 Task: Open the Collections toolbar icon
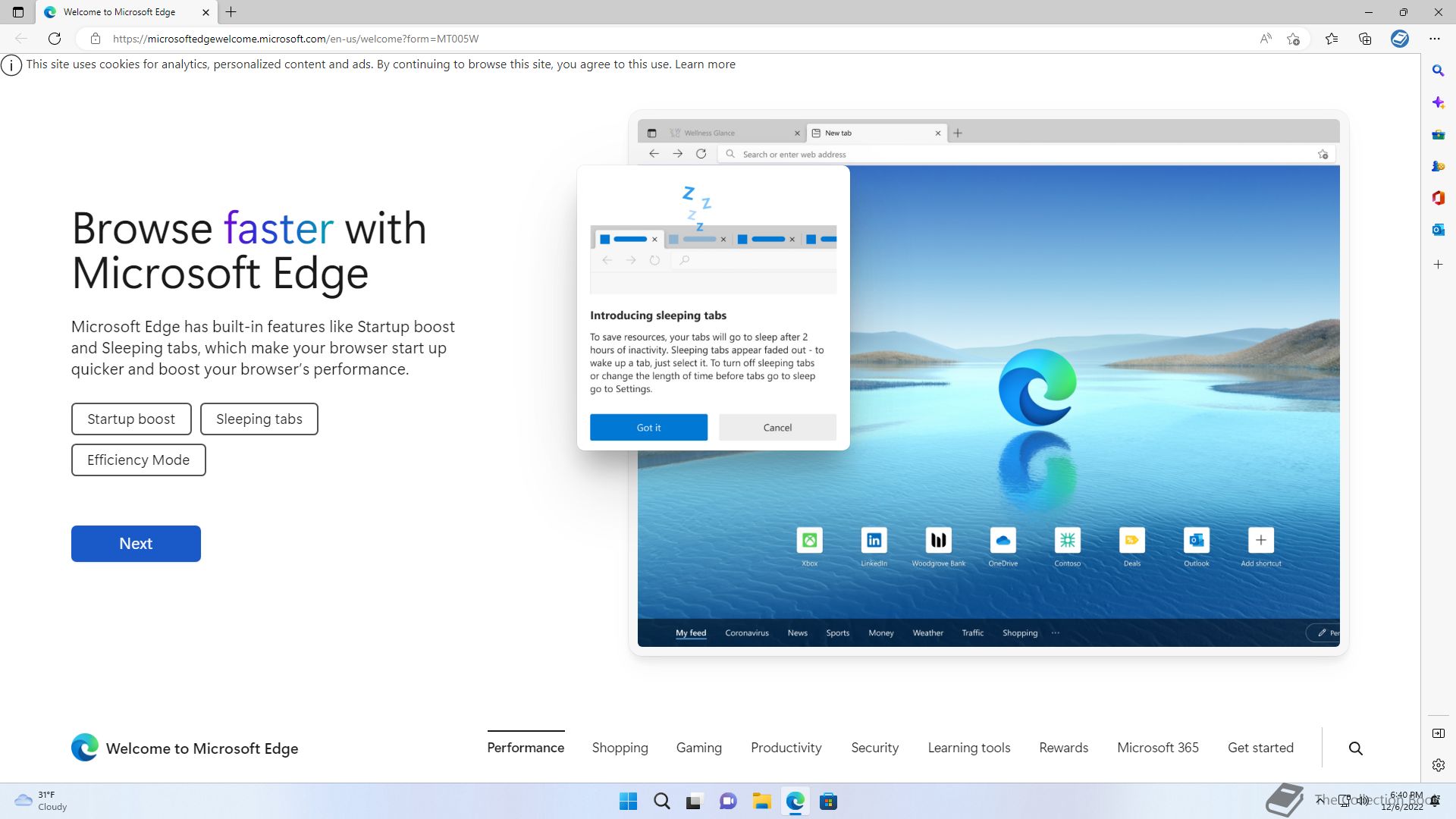pos(1365,39)
